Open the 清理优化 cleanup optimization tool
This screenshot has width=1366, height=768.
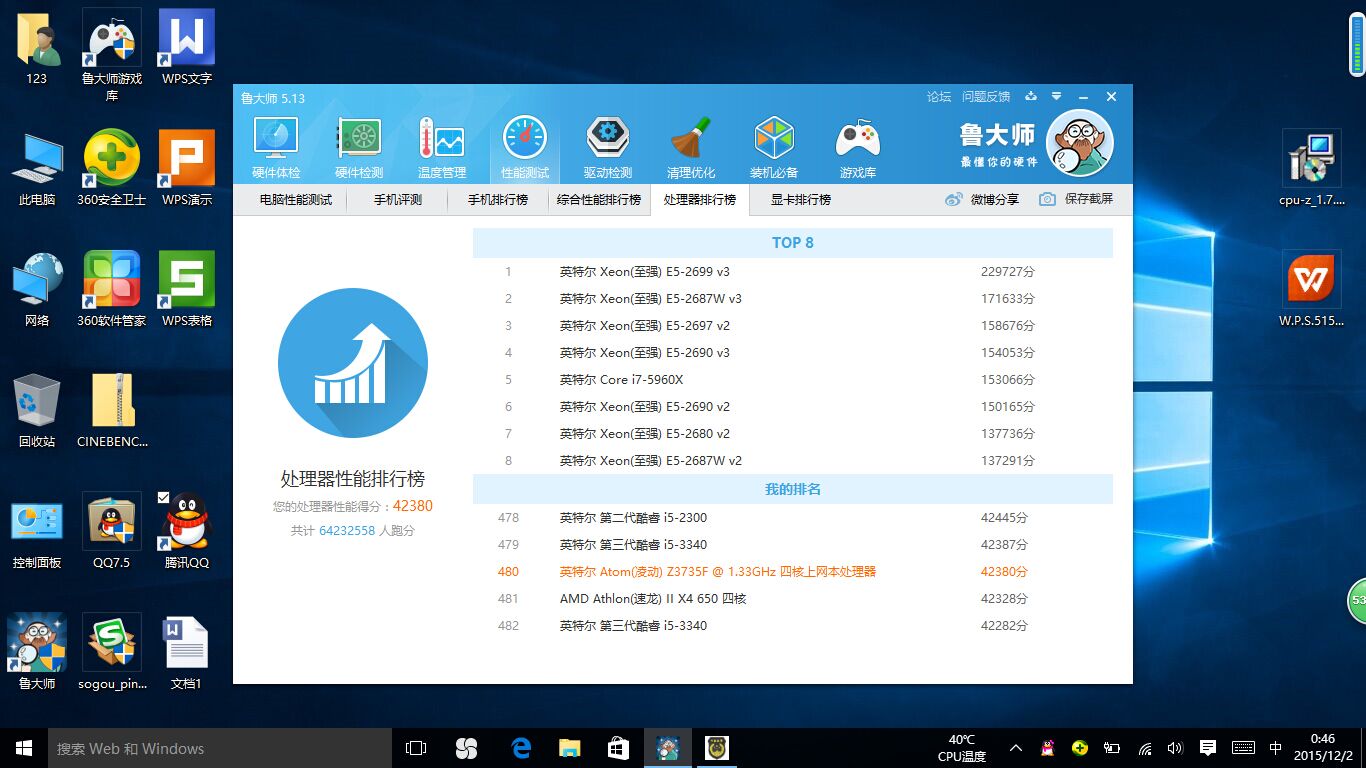point(690,145)
